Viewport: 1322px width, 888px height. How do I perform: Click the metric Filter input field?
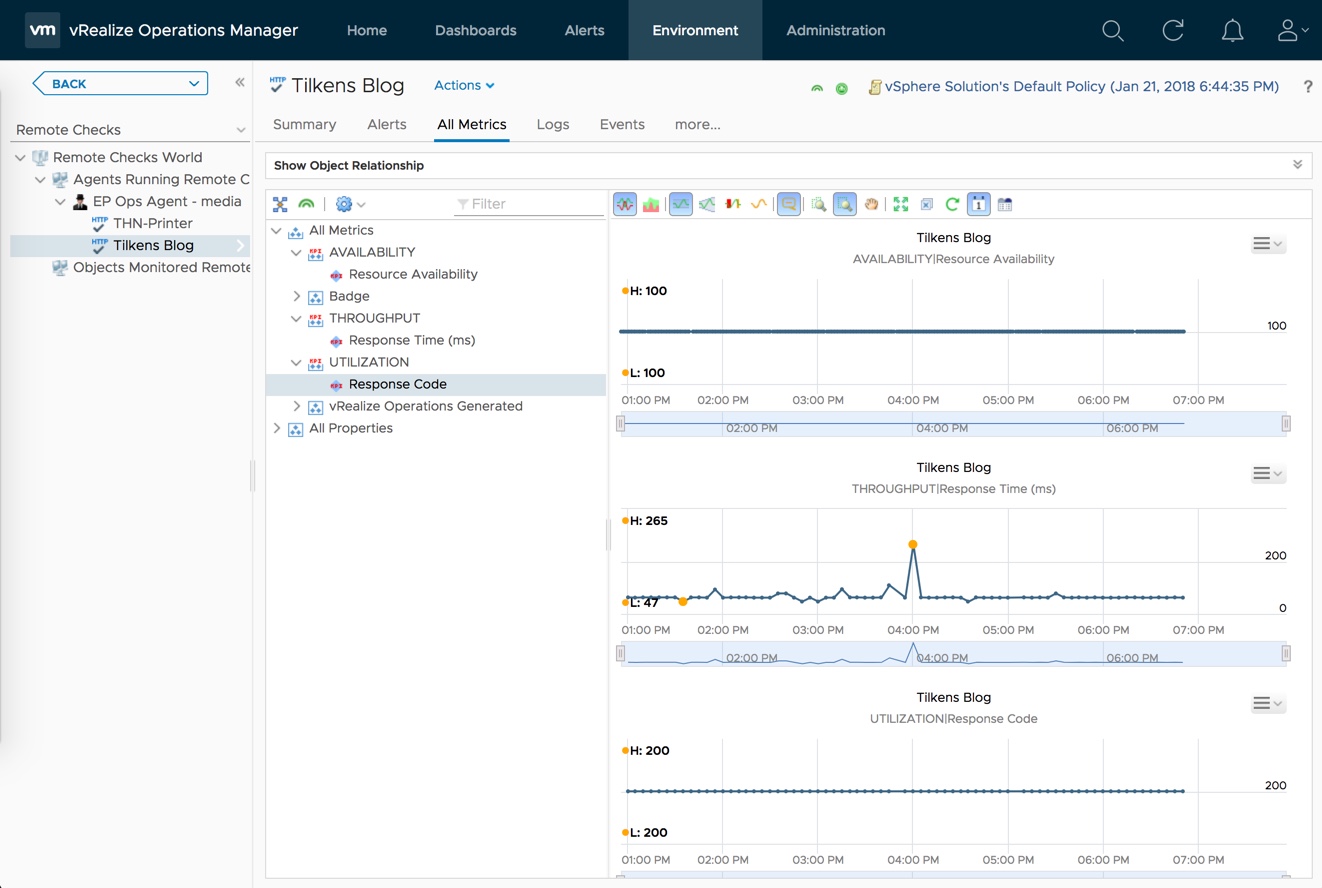pyautogui.click(x=530, y=204)
